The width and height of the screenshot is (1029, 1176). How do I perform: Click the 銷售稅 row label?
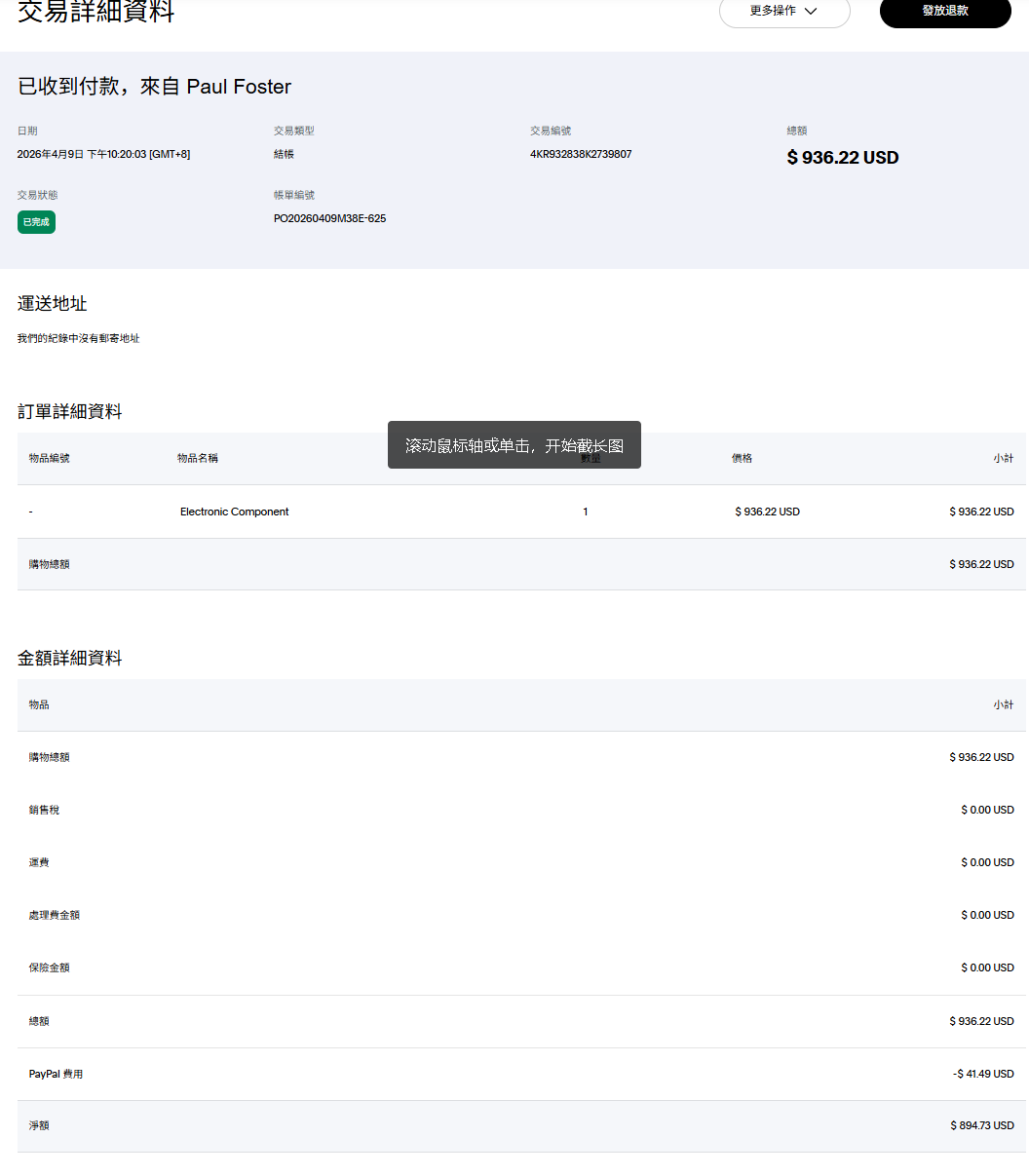coord(44,810)
